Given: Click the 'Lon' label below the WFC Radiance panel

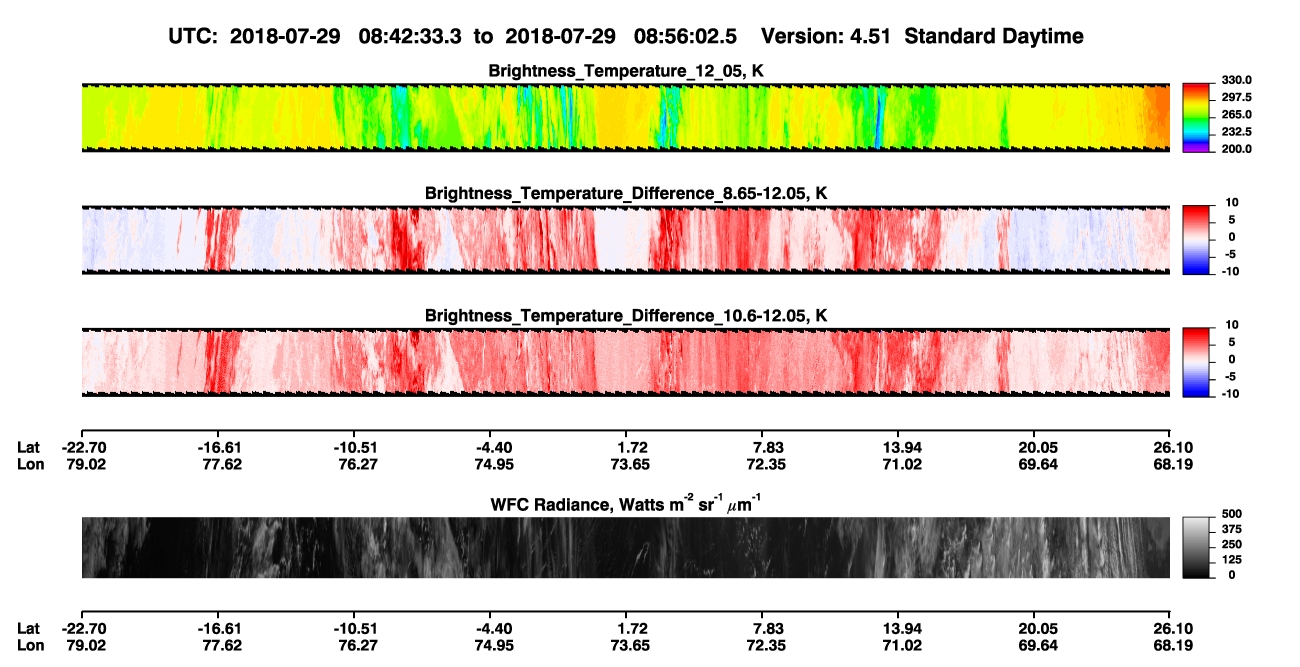Looking at the screenshot, I should point(30,644).
